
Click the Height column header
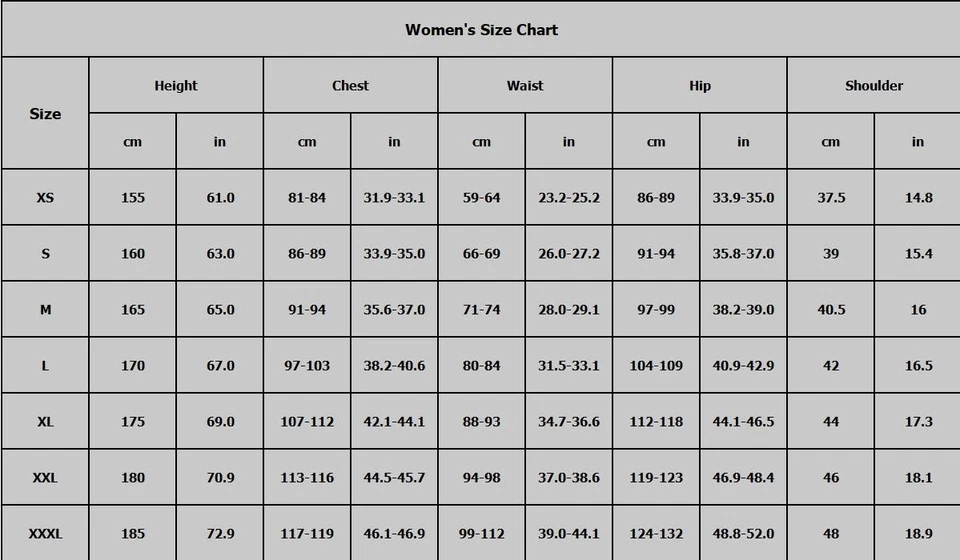pyautogui.click(x=176, y=86)
